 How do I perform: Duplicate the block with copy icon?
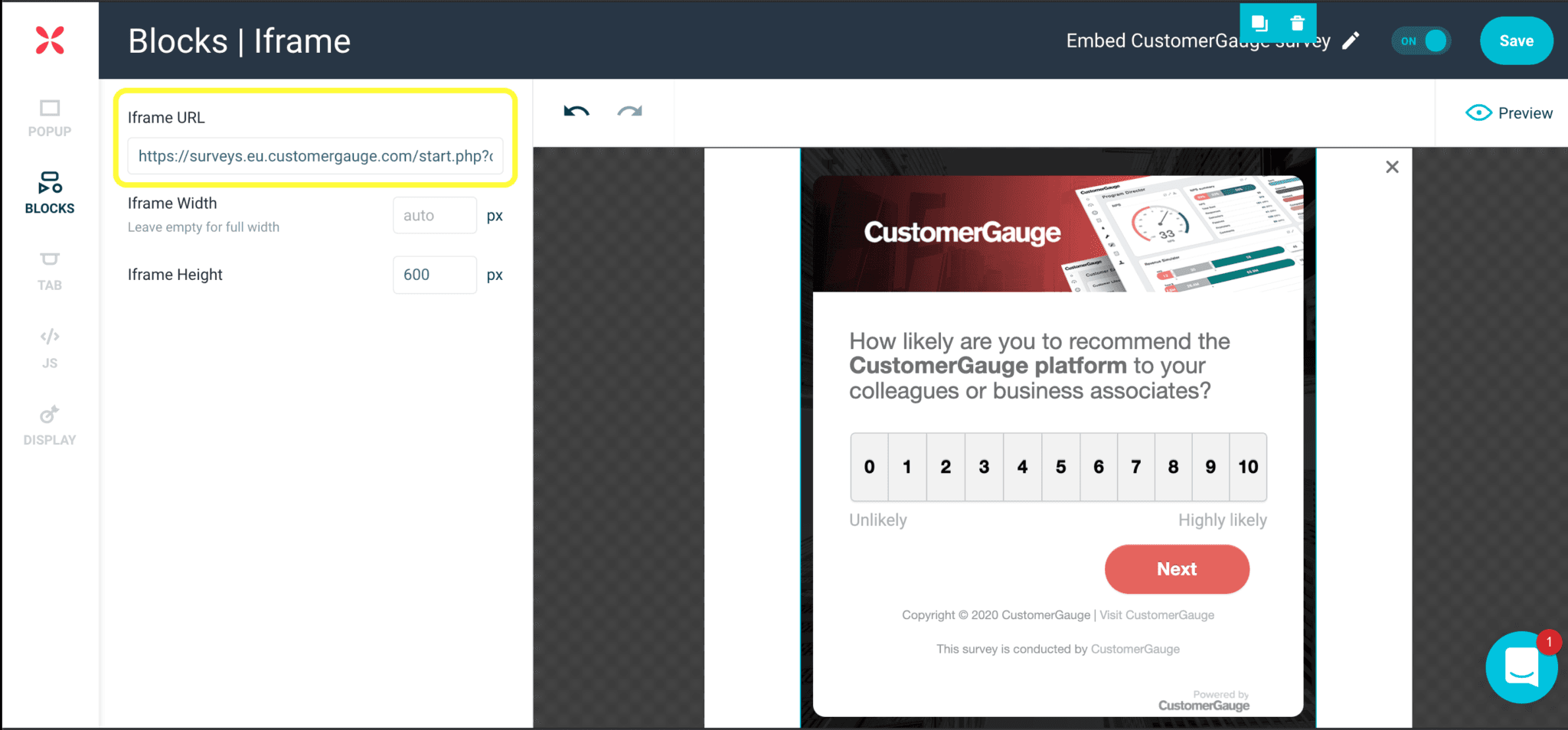point(1259,24)
